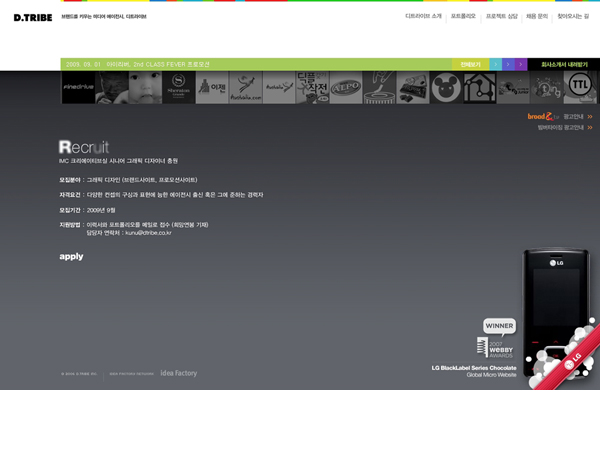Click the blue arrow button
600x450 pixels.
tap(508, 64)
